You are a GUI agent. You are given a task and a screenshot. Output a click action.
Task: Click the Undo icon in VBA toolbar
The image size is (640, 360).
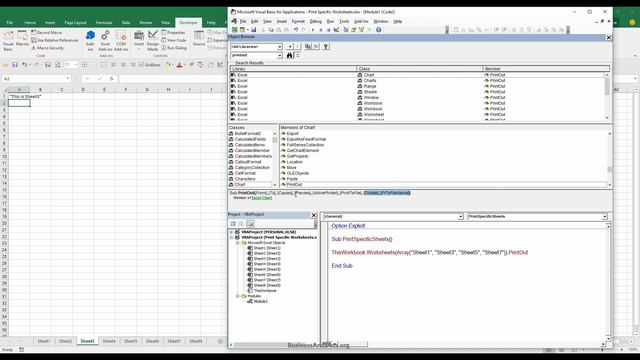point(296,30)
